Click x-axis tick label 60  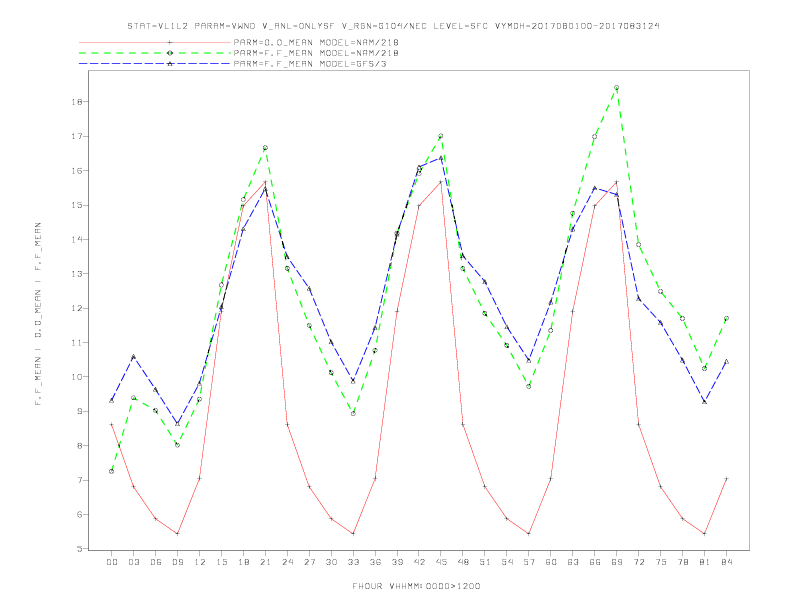551,562
